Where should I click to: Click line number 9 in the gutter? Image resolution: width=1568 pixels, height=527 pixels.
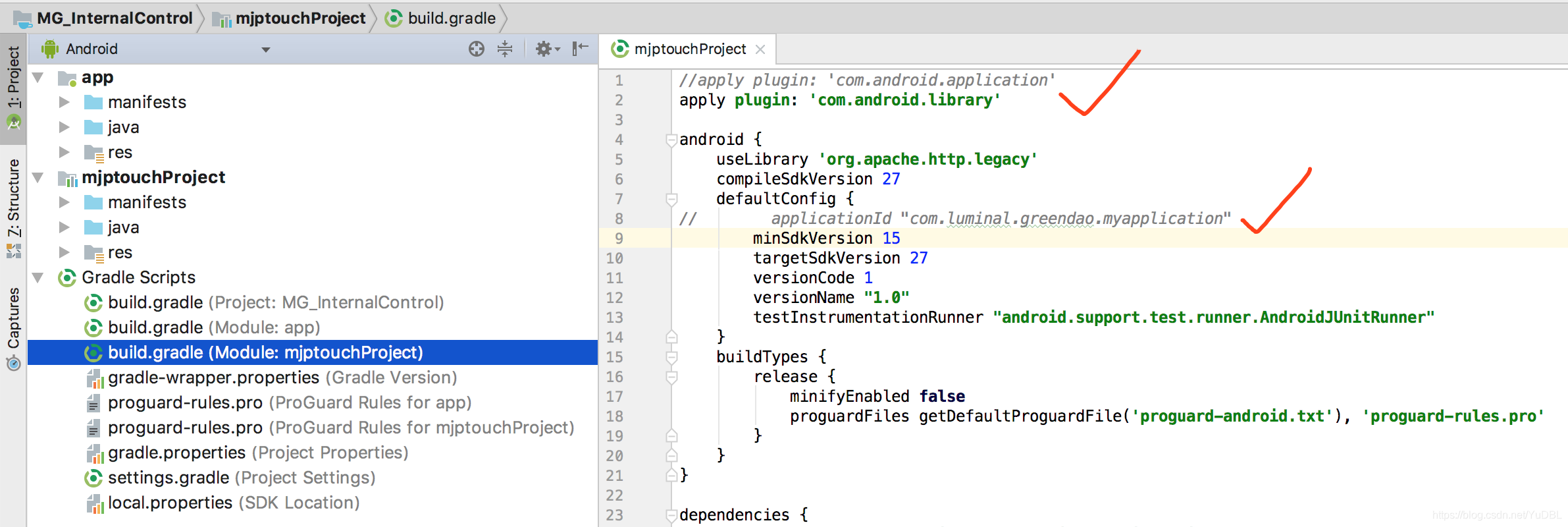point(619,238)
